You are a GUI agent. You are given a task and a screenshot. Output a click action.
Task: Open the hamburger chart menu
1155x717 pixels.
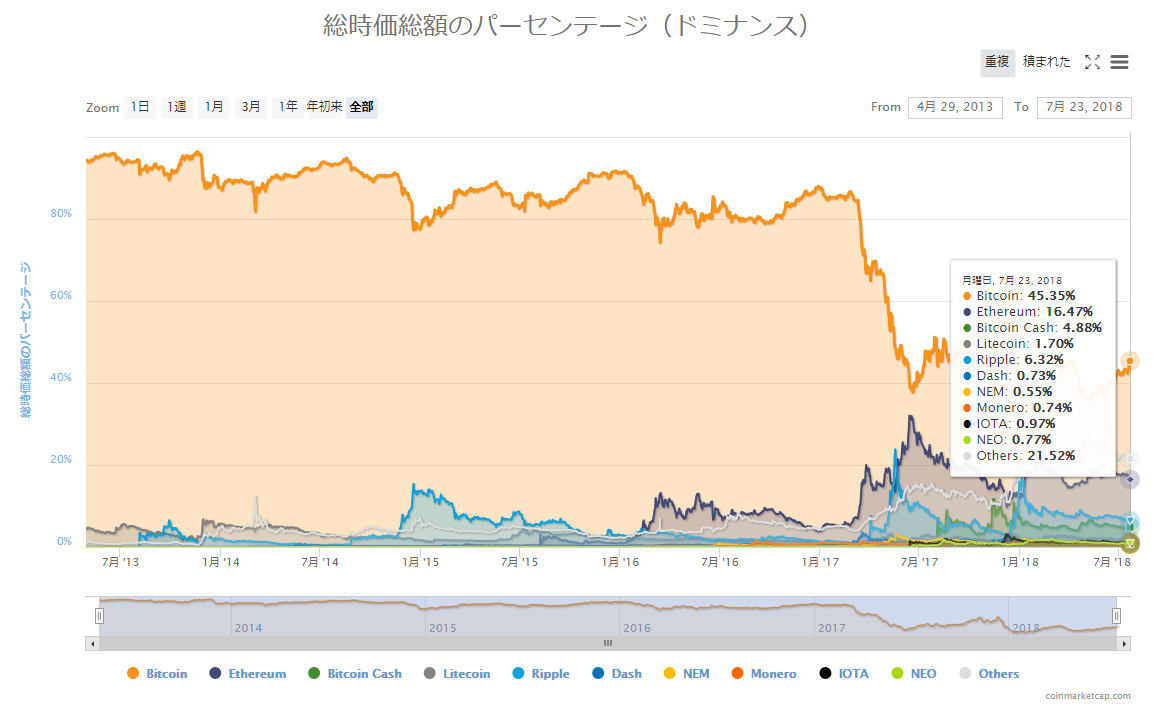tap(1119, 63)
